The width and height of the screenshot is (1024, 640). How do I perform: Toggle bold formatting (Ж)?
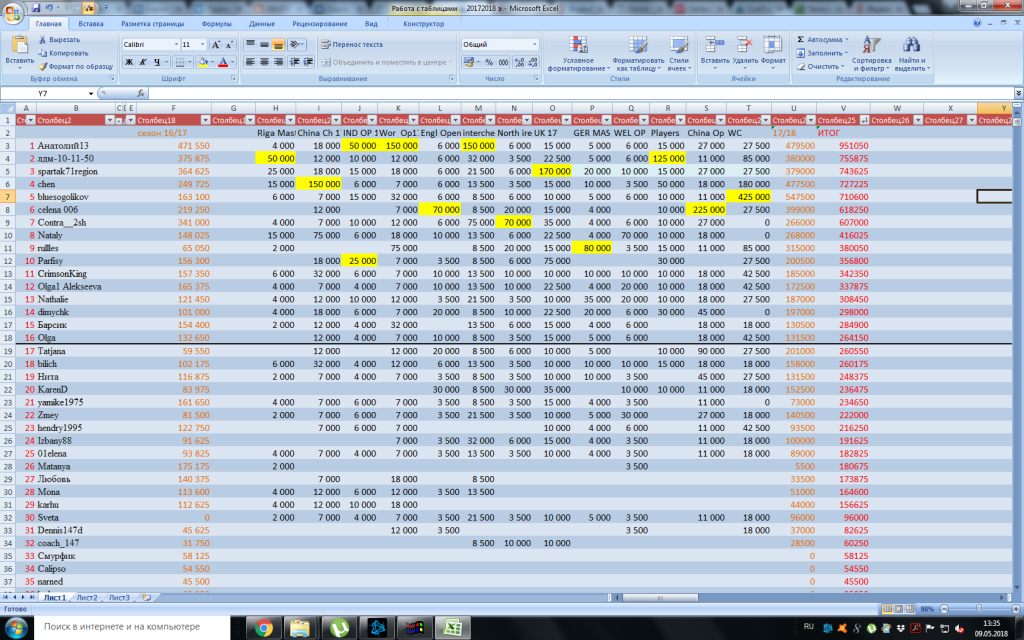(x=129, y=62)
